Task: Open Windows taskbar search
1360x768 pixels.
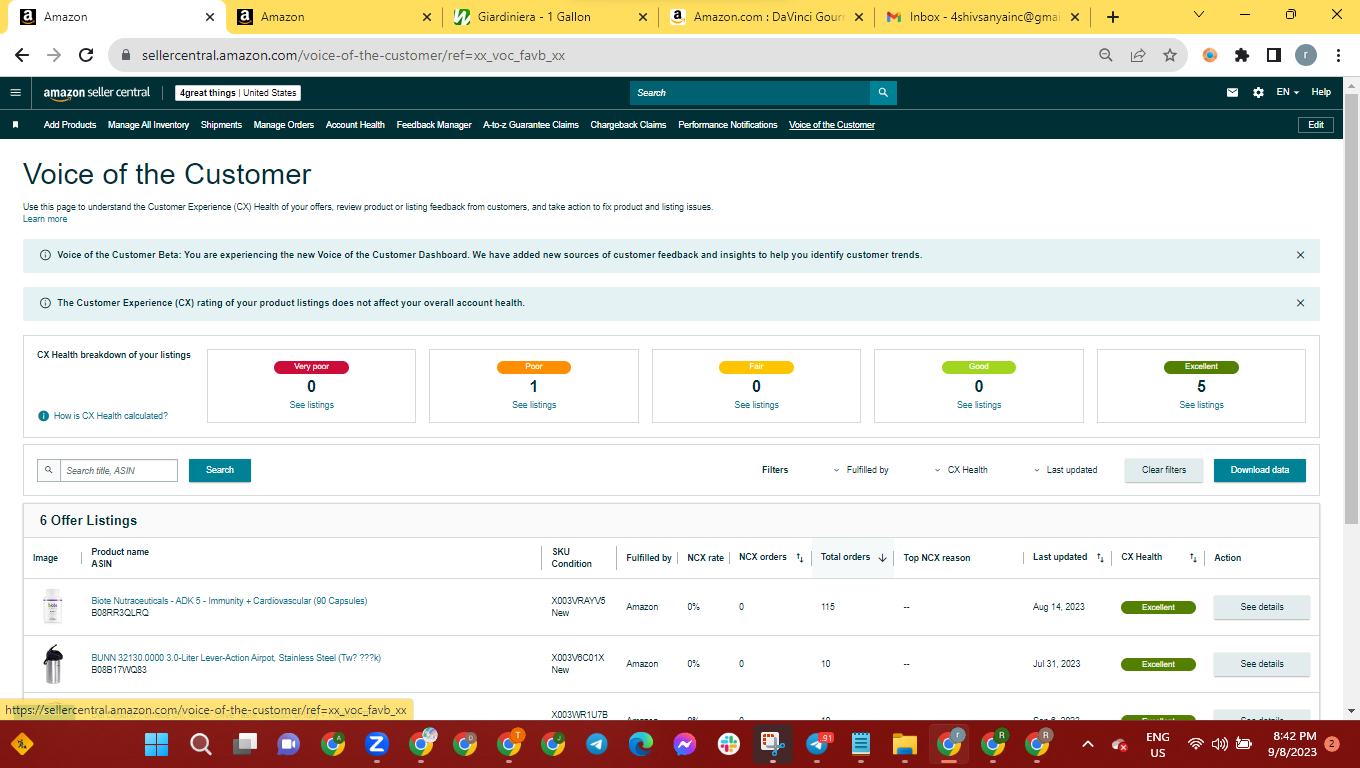Action: 201,744
